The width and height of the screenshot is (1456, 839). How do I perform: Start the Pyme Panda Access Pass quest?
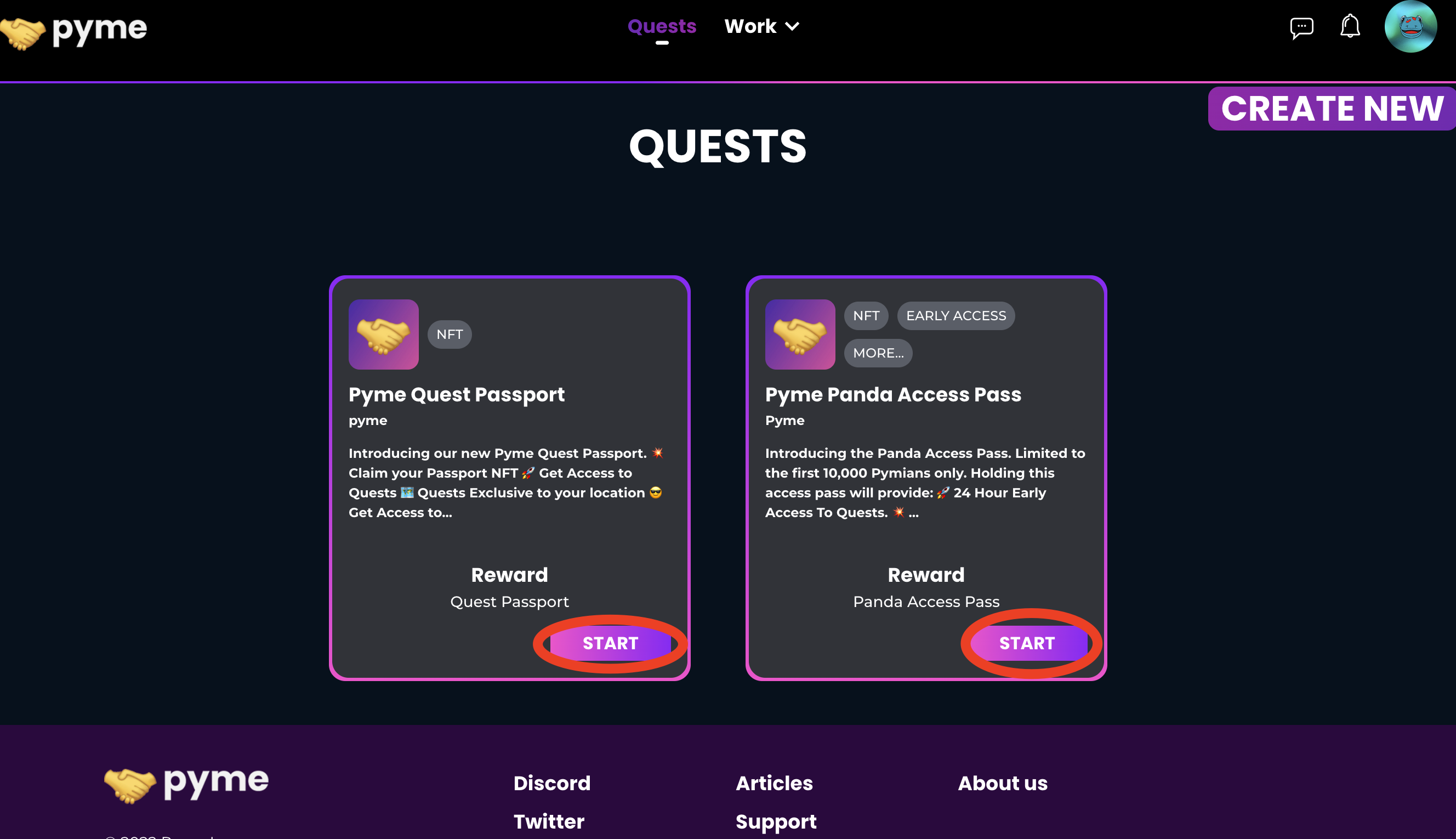1027,643
